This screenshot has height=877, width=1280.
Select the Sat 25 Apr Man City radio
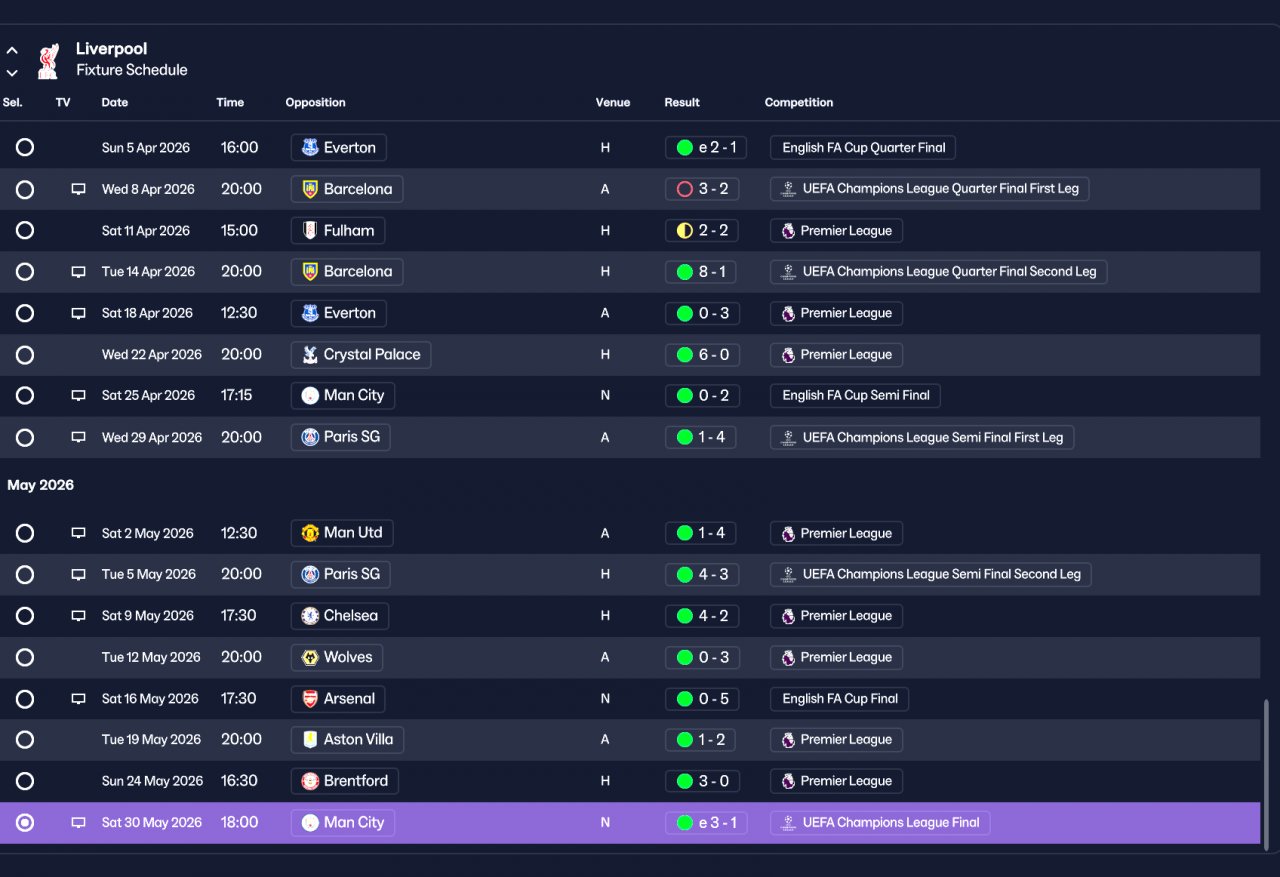point(25,396)
